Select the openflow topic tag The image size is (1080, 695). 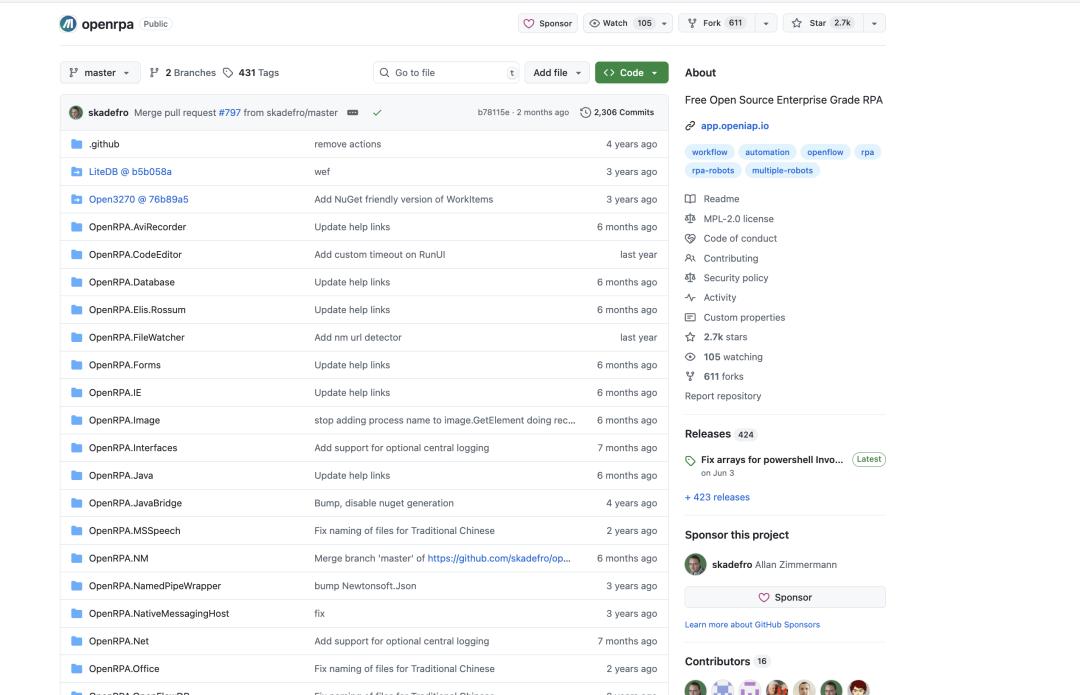click(825, 152)
